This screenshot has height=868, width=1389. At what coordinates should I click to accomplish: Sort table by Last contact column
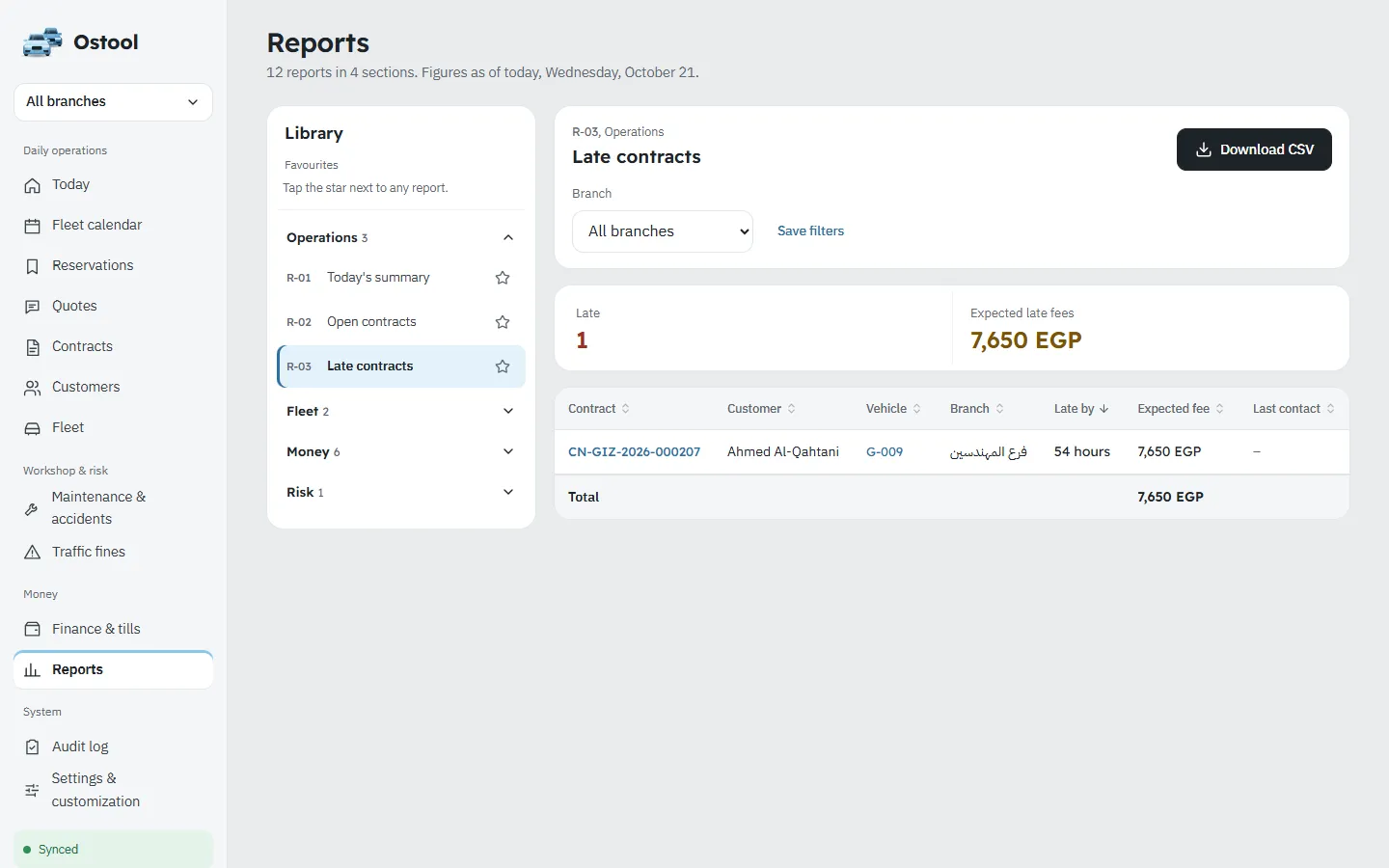[x=1294, y=409]
